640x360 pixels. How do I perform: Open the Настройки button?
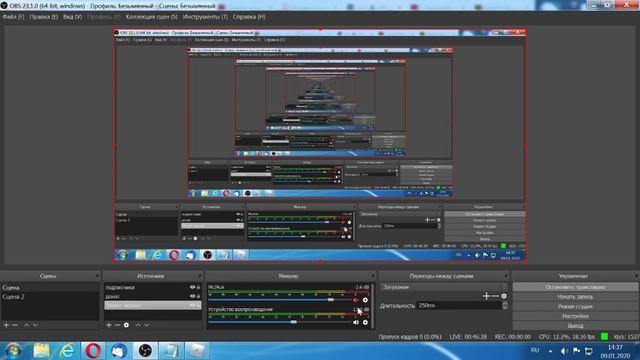[575, 316]
